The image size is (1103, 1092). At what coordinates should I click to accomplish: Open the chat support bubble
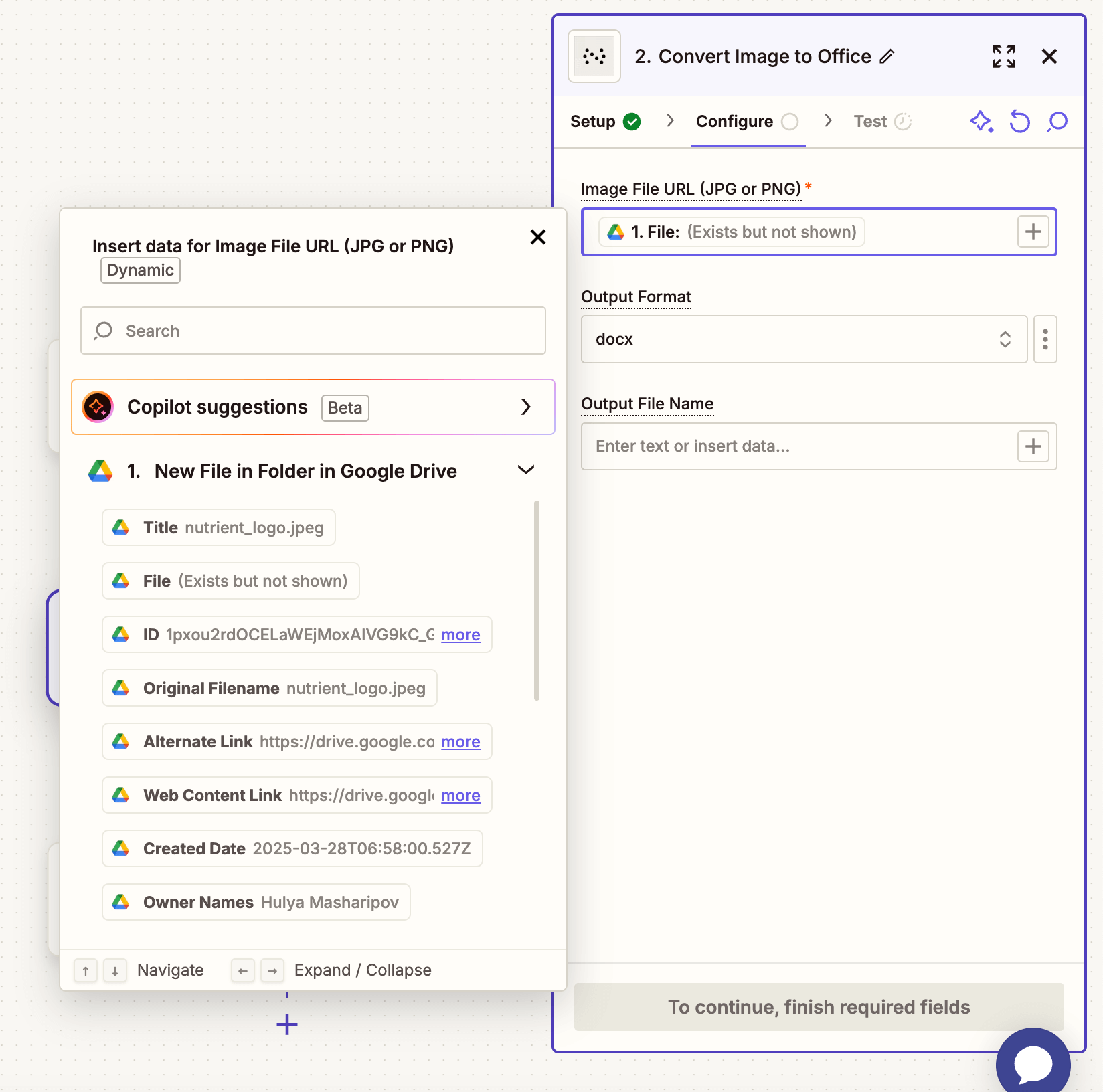pos(1033,1063)
